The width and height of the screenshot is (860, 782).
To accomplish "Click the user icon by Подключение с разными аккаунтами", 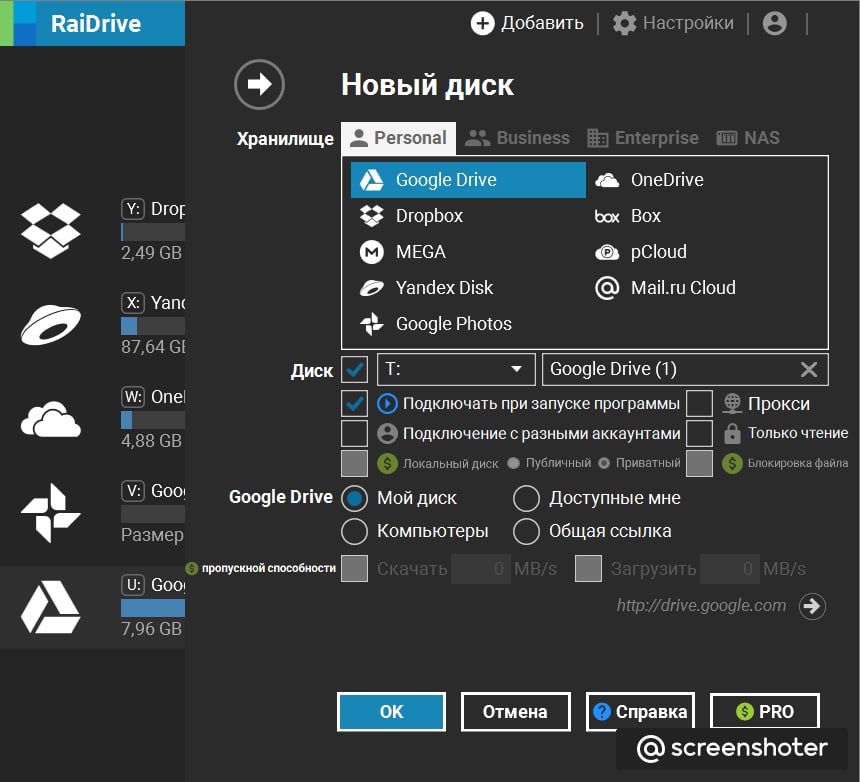I will coord(387,433).
